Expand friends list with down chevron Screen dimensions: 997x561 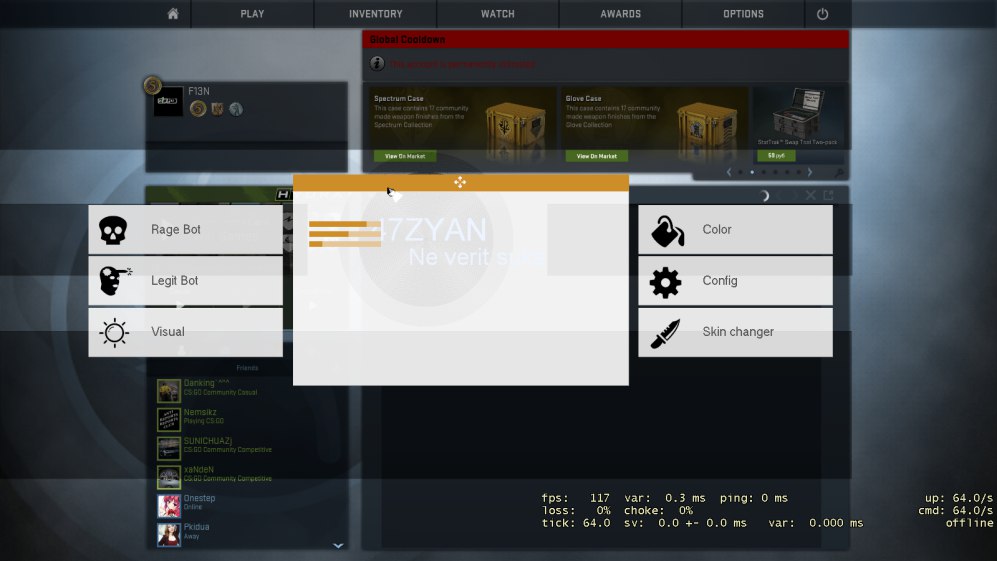[338, 545]
